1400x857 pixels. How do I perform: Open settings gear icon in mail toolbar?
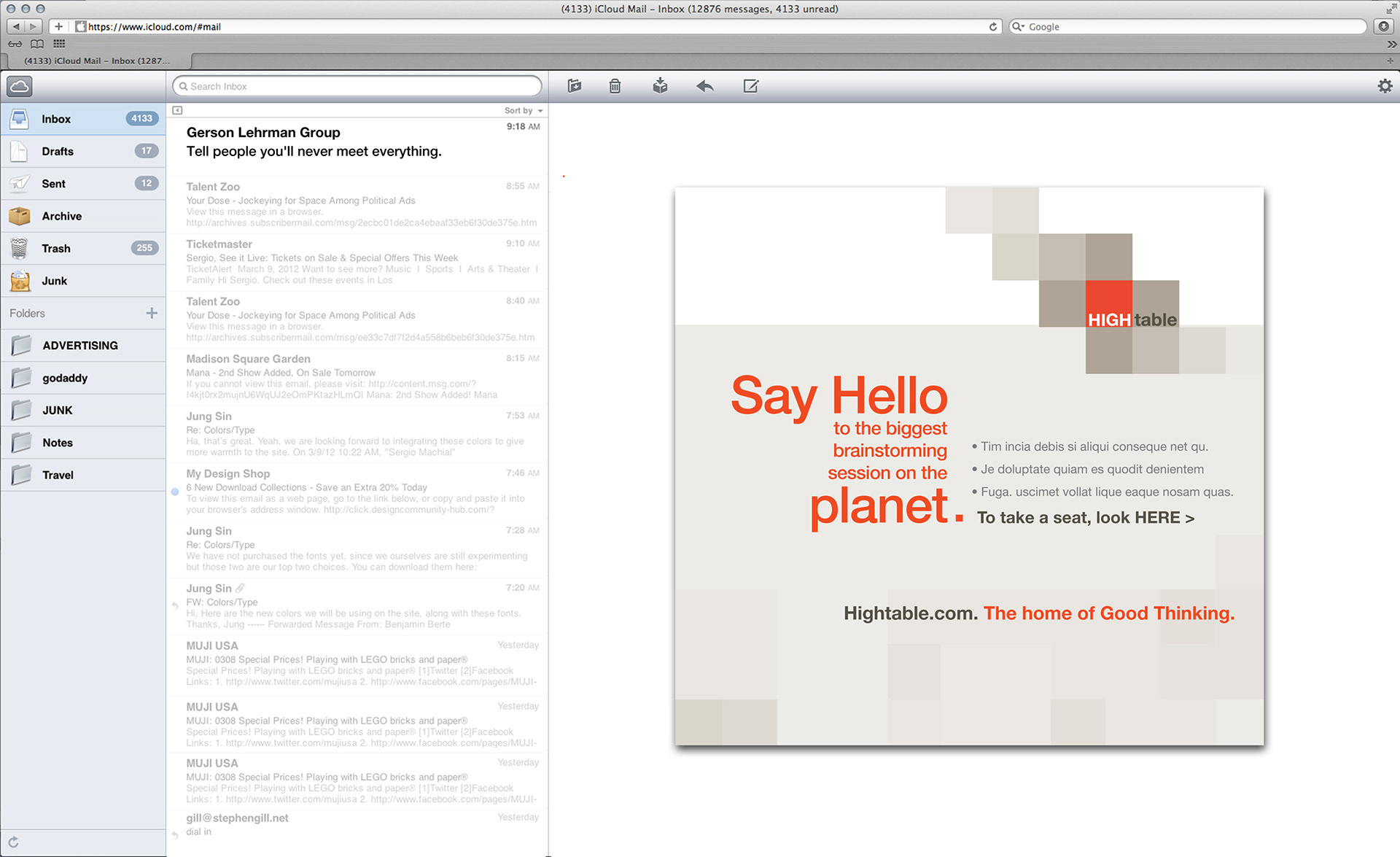(x=1385, y=86)
